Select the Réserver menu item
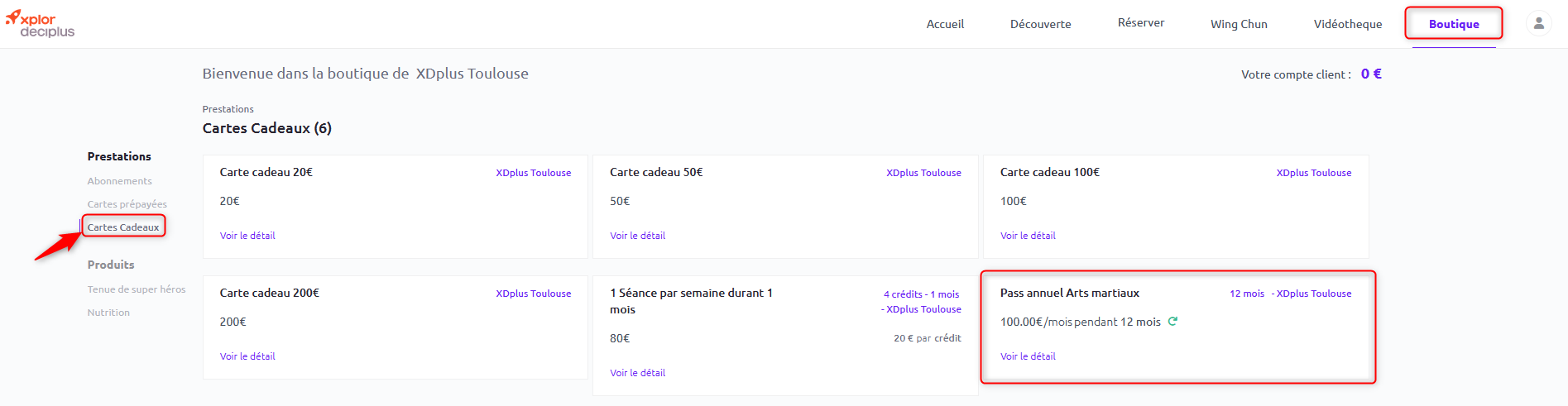The image size is (1568, 406). click(1141, 23)
